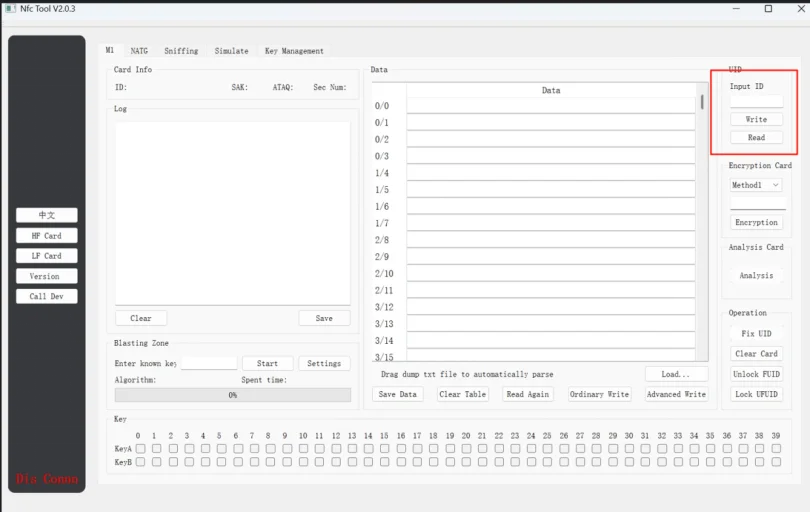Toggle KeyA checkbox for sector 25

(x=548, y=448)
